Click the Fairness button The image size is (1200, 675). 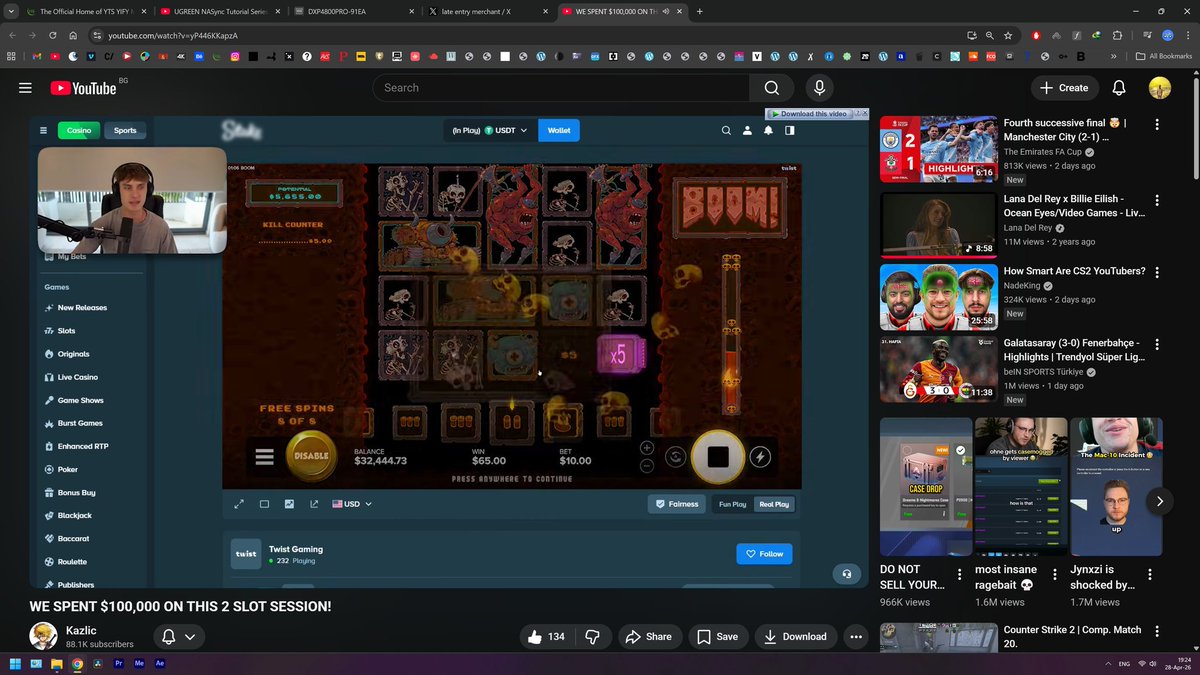click(677, 504)
